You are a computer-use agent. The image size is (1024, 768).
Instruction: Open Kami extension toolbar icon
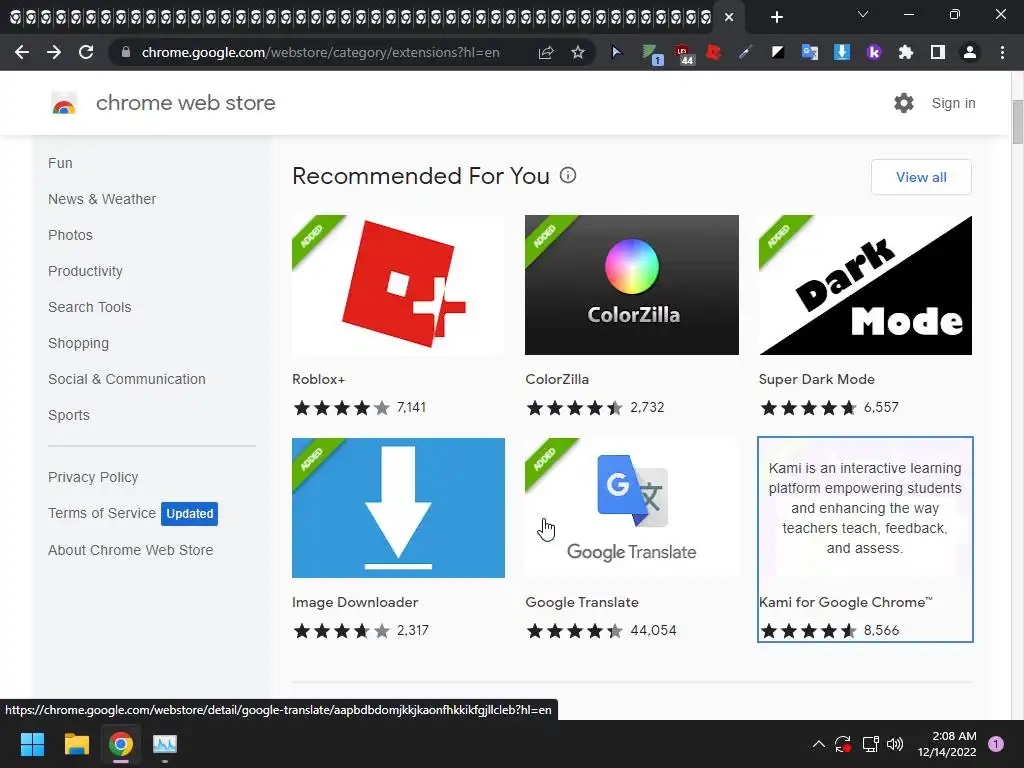click(x=874, y=52)
